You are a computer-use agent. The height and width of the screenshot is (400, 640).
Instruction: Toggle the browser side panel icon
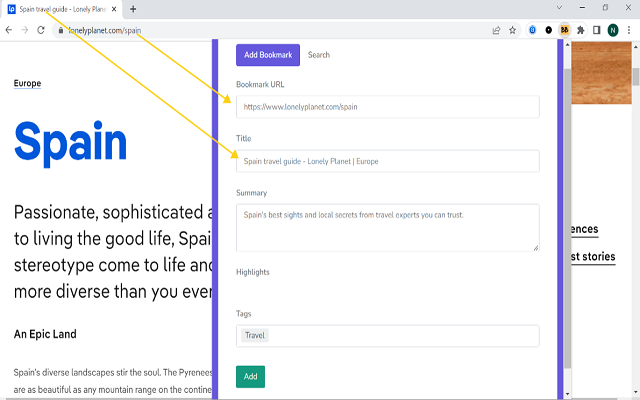pyautogui.click(x=596, y=30)
